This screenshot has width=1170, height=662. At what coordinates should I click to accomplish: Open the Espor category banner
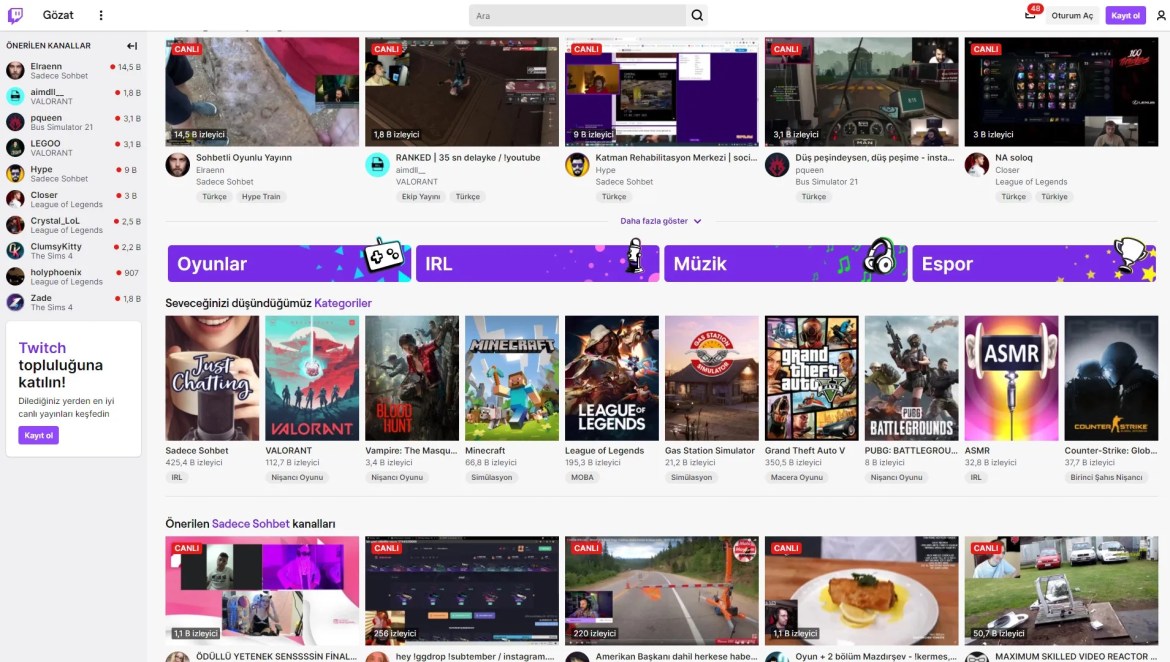(1034, 263)
